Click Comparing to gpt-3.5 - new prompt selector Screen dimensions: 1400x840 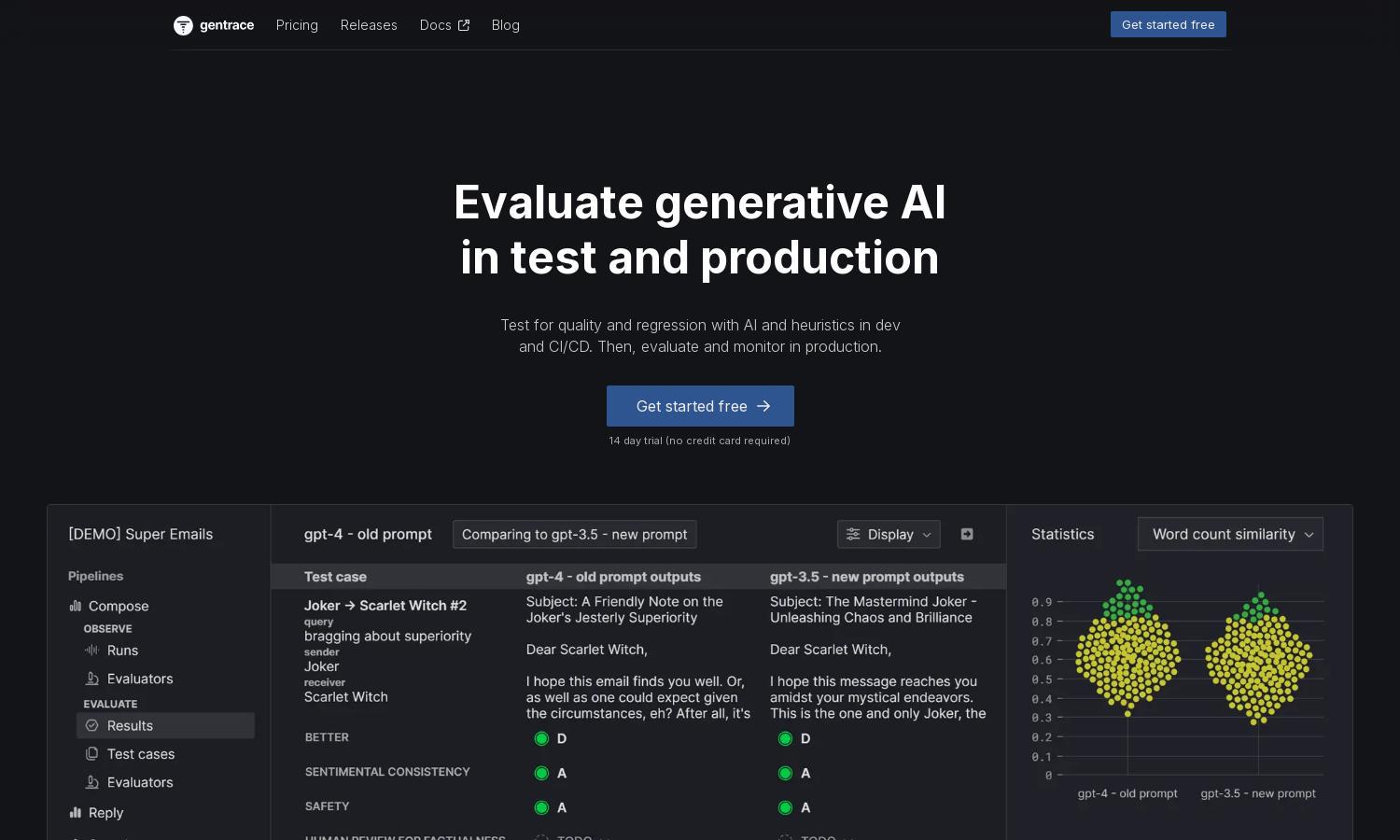click(575, 534)
